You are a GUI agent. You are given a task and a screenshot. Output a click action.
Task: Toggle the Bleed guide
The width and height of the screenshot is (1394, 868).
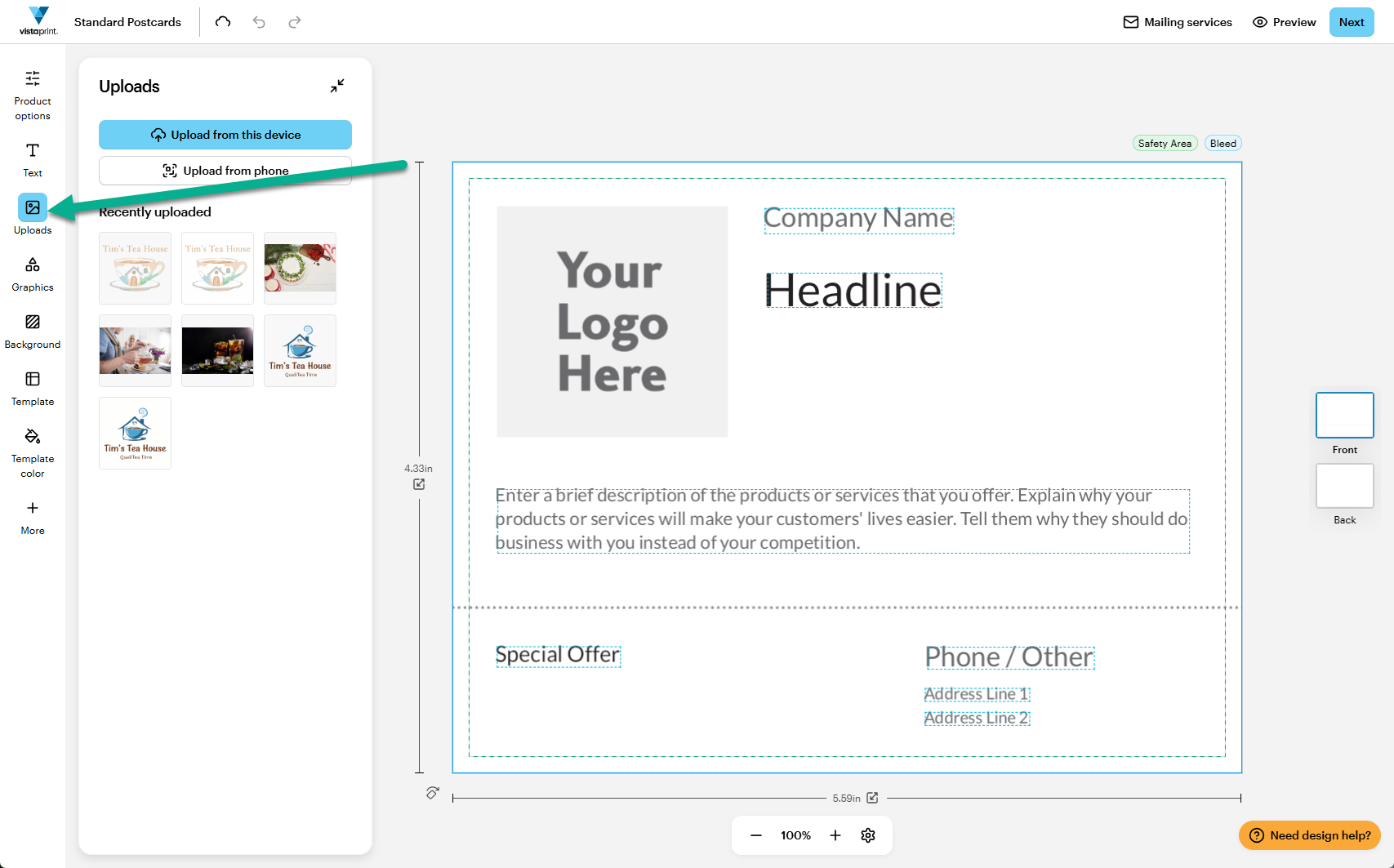1223,144
